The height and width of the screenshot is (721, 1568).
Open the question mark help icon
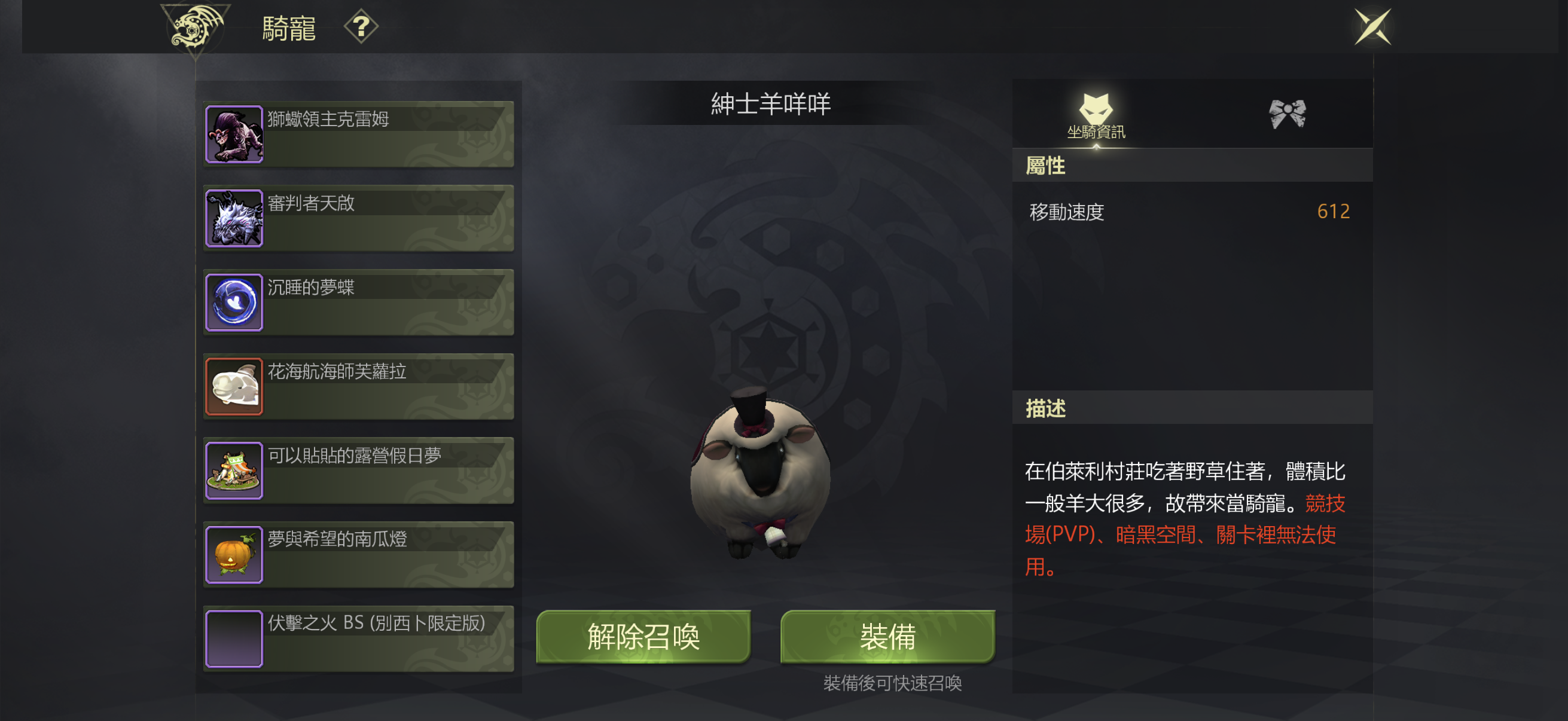(361, 27)
